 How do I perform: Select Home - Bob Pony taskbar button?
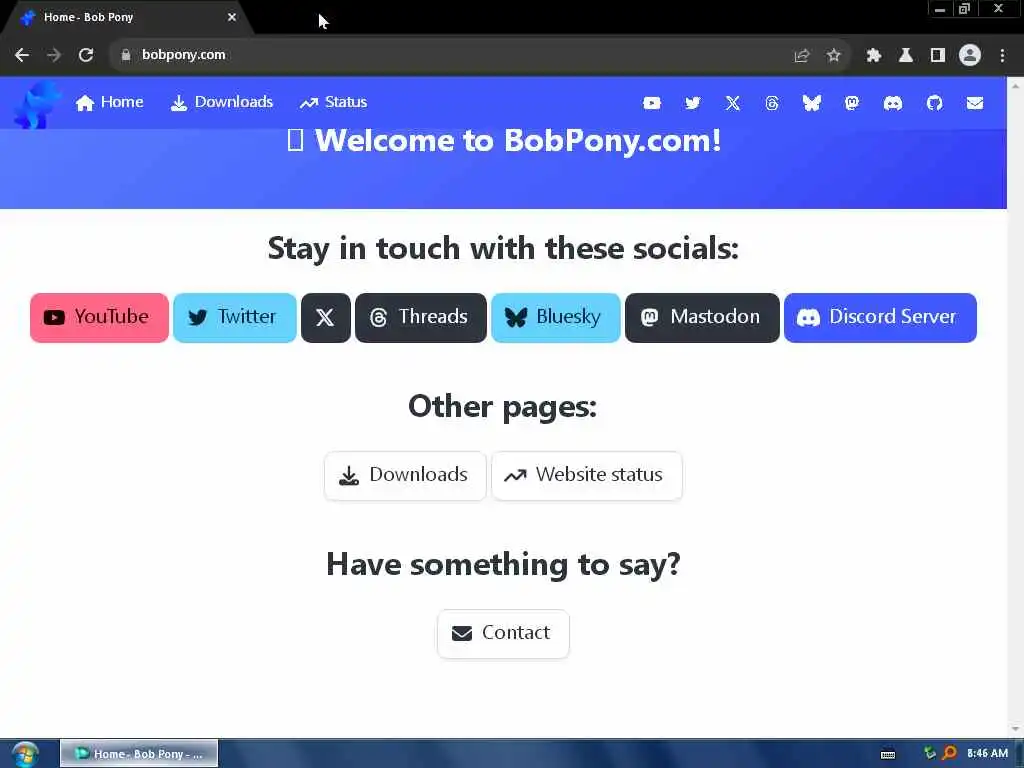(139, 754)
